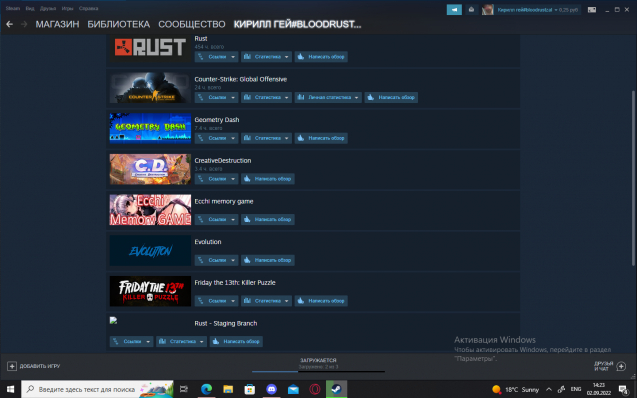Open the envelope notifications icon
637x398 pixels.
click(471, 10)
